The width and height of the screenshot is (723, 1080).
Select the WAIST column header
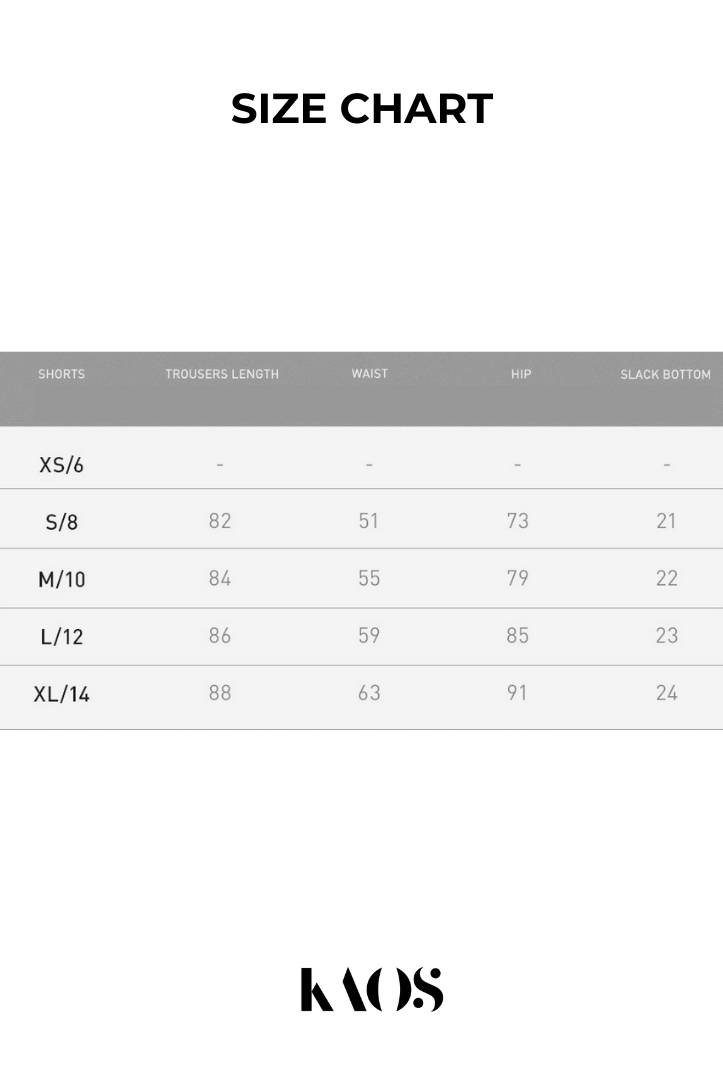(369, 374)
